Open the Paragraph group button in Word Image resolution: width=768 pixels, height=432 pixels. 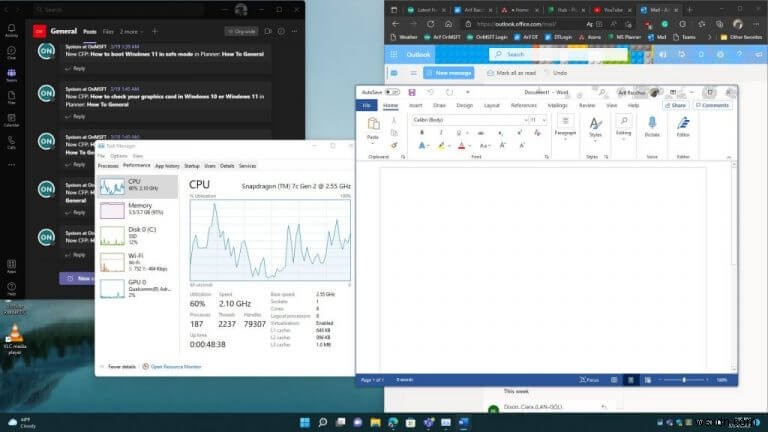[x=565, y=125]
